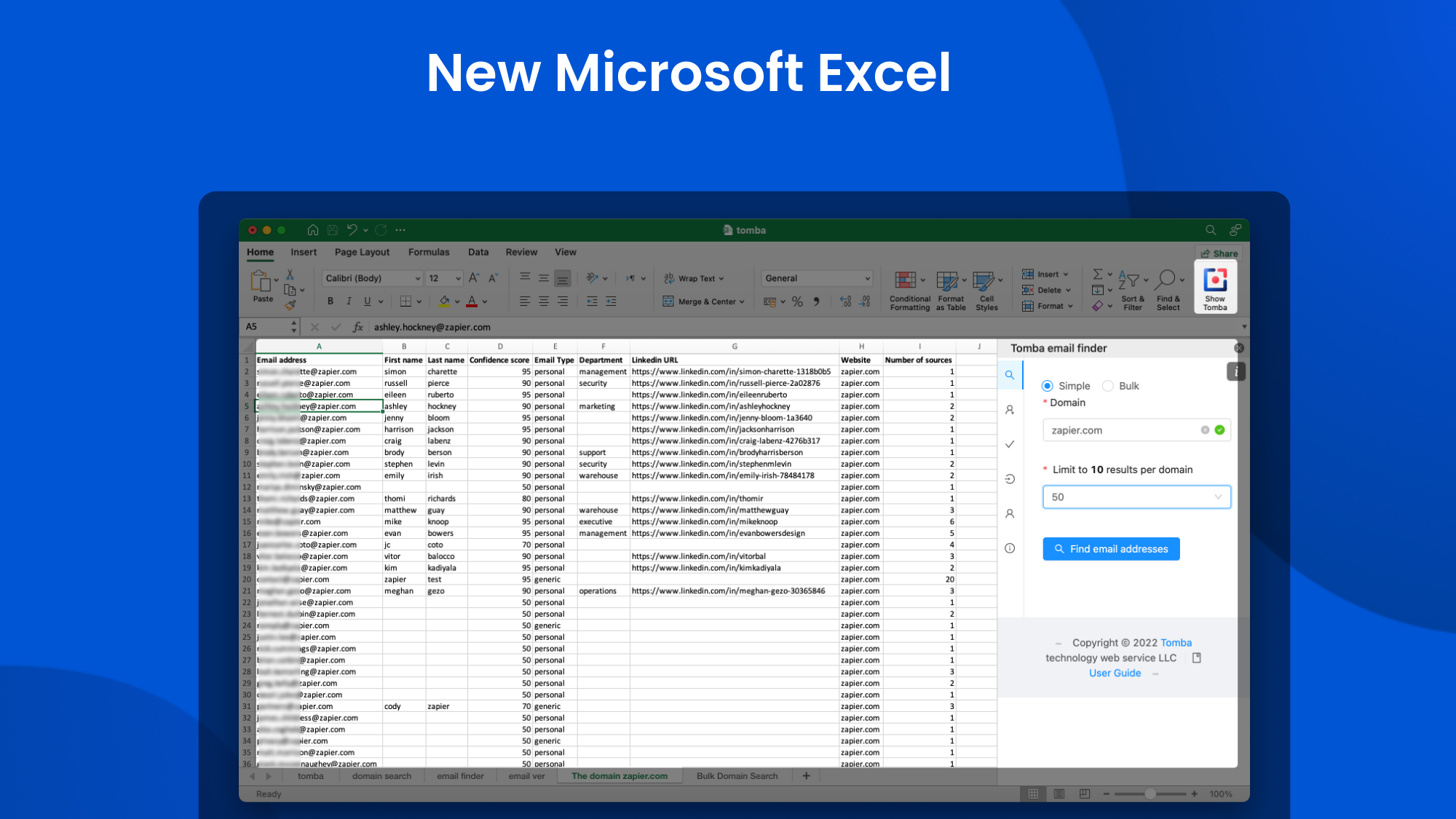Image resolution: width=1456 pixels, height=819 pixels.
Task: Click the Align Left icon
Action: [525, 301]
